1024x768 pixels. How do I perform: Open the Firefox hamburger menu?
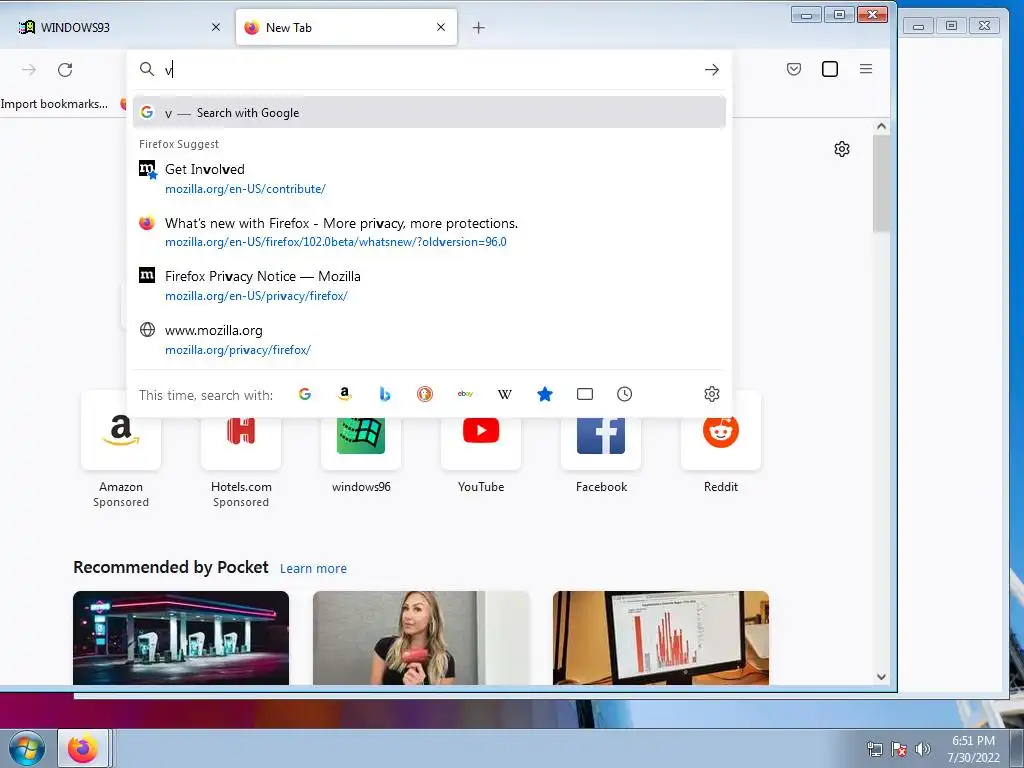[866, 69]
